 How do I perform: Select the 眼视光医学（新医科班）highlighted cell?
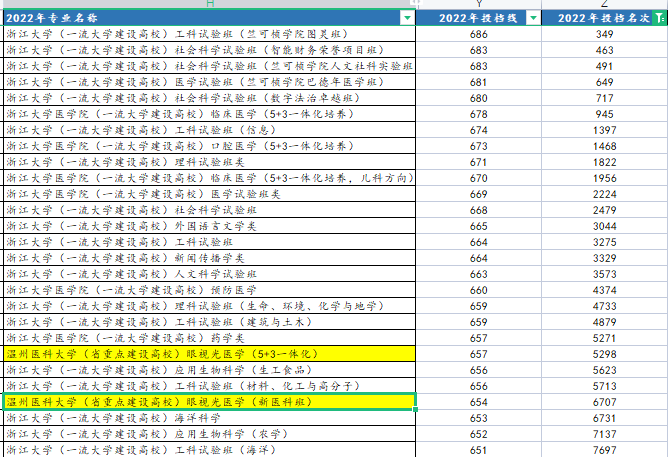pos(209,402)
